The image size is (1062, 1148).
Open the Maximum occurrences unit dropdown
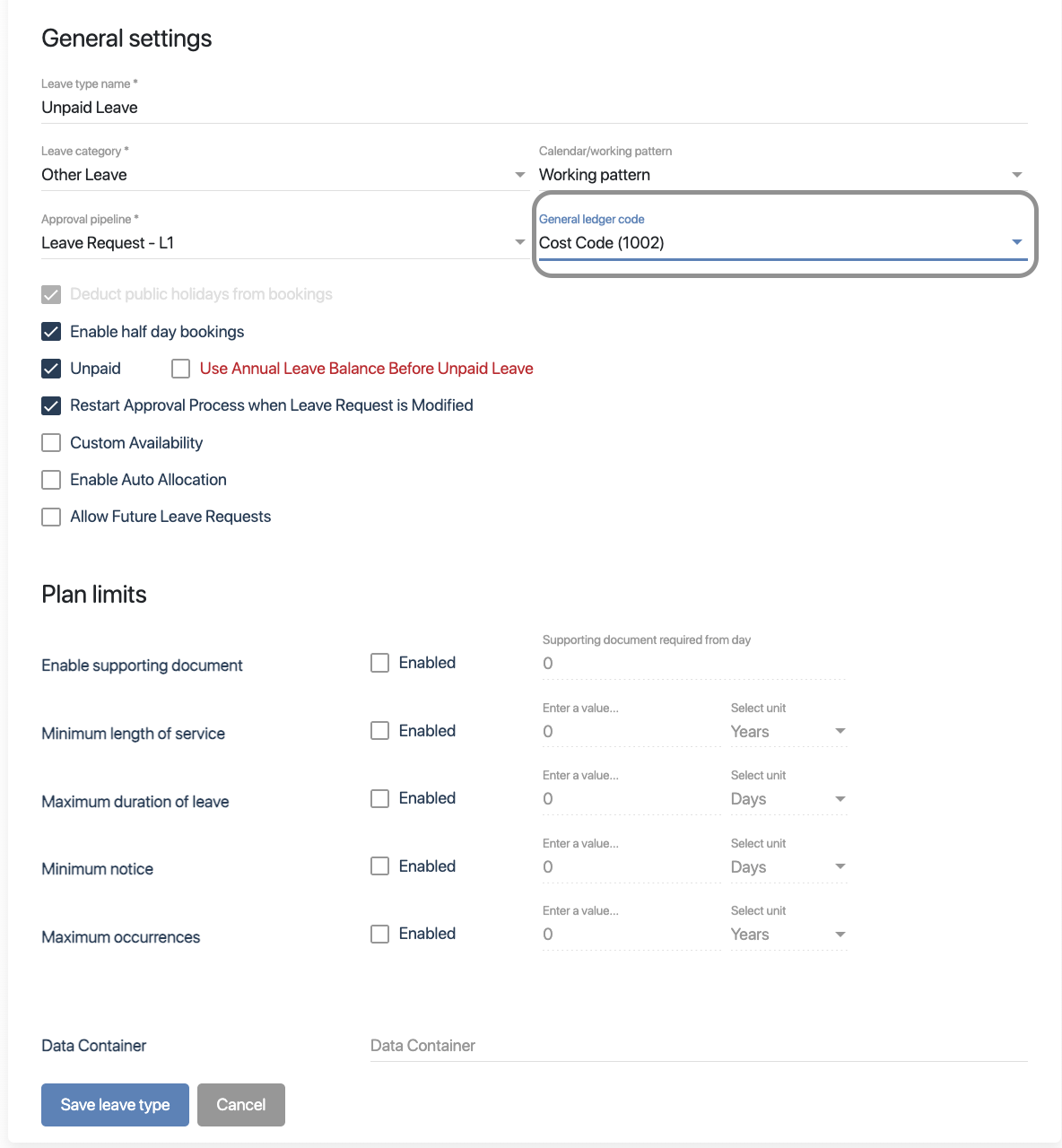click(788, 935)
